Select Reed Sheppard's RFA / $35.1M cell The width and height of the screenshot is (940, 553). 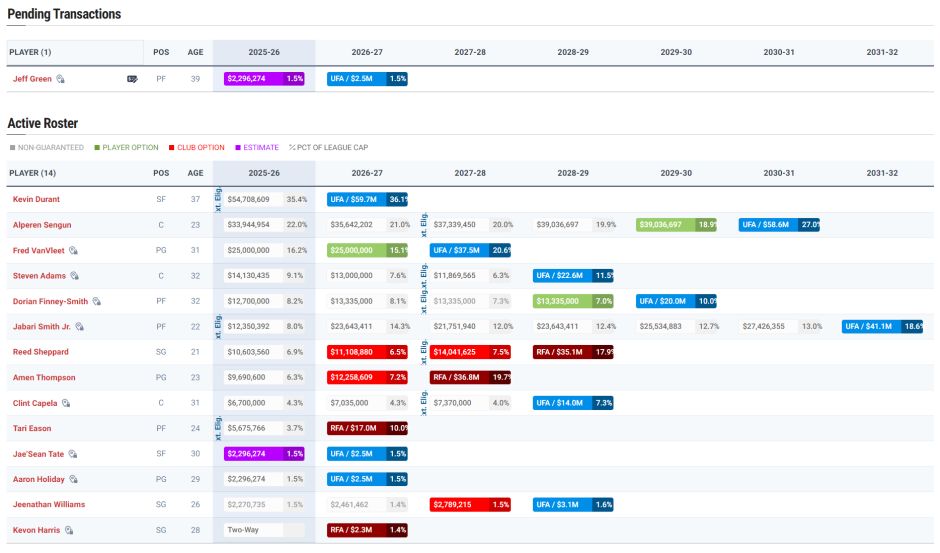tap(573, 352)
